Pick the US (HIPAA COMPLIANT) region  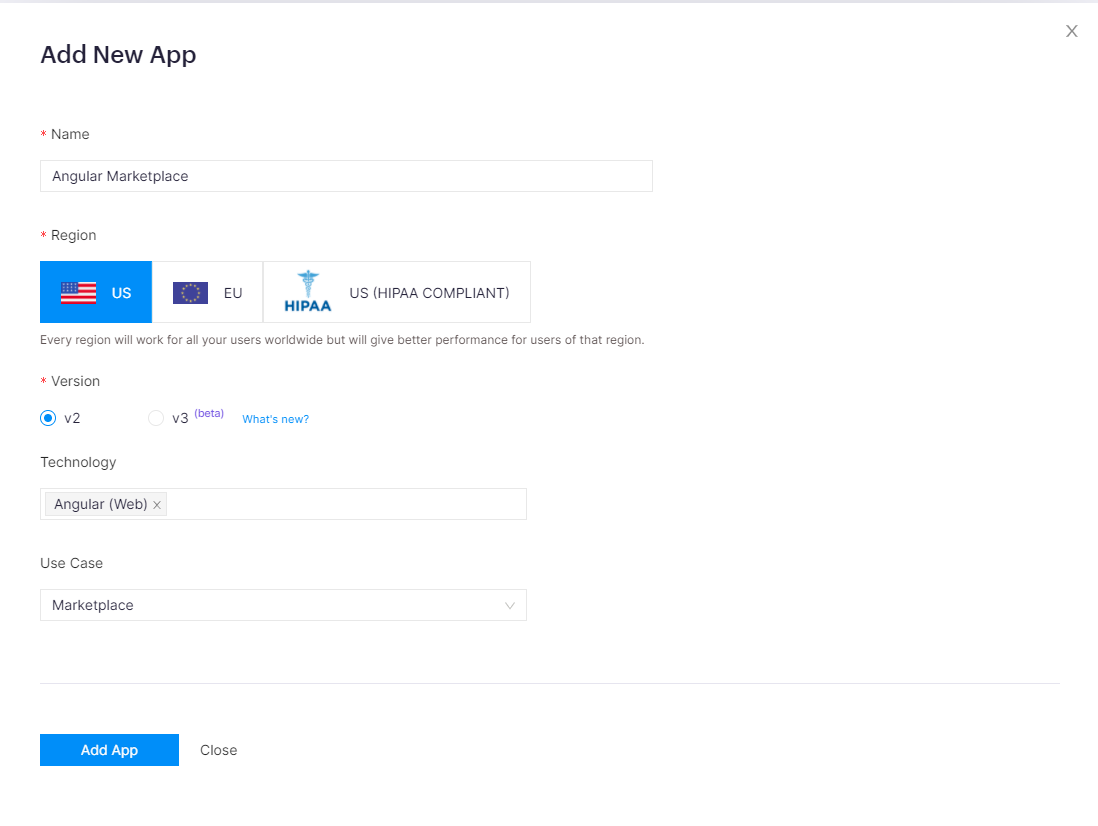click(397, 292)
